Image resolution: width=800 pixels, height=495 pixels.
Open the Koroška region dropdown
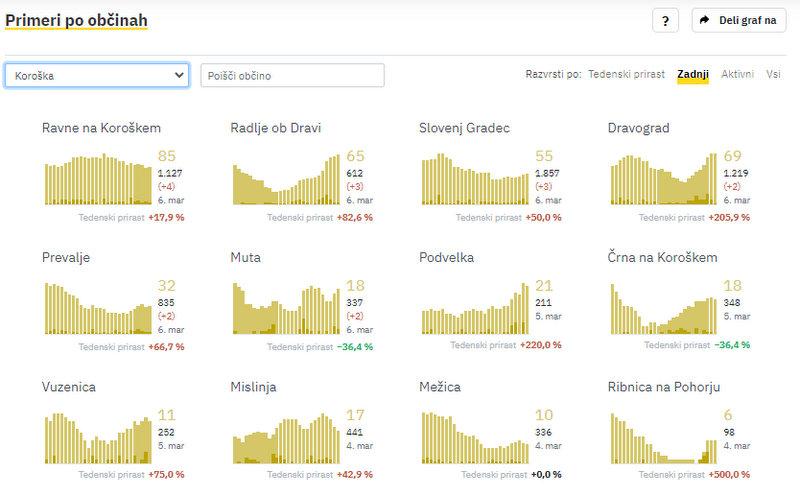[x=97, y=75]
